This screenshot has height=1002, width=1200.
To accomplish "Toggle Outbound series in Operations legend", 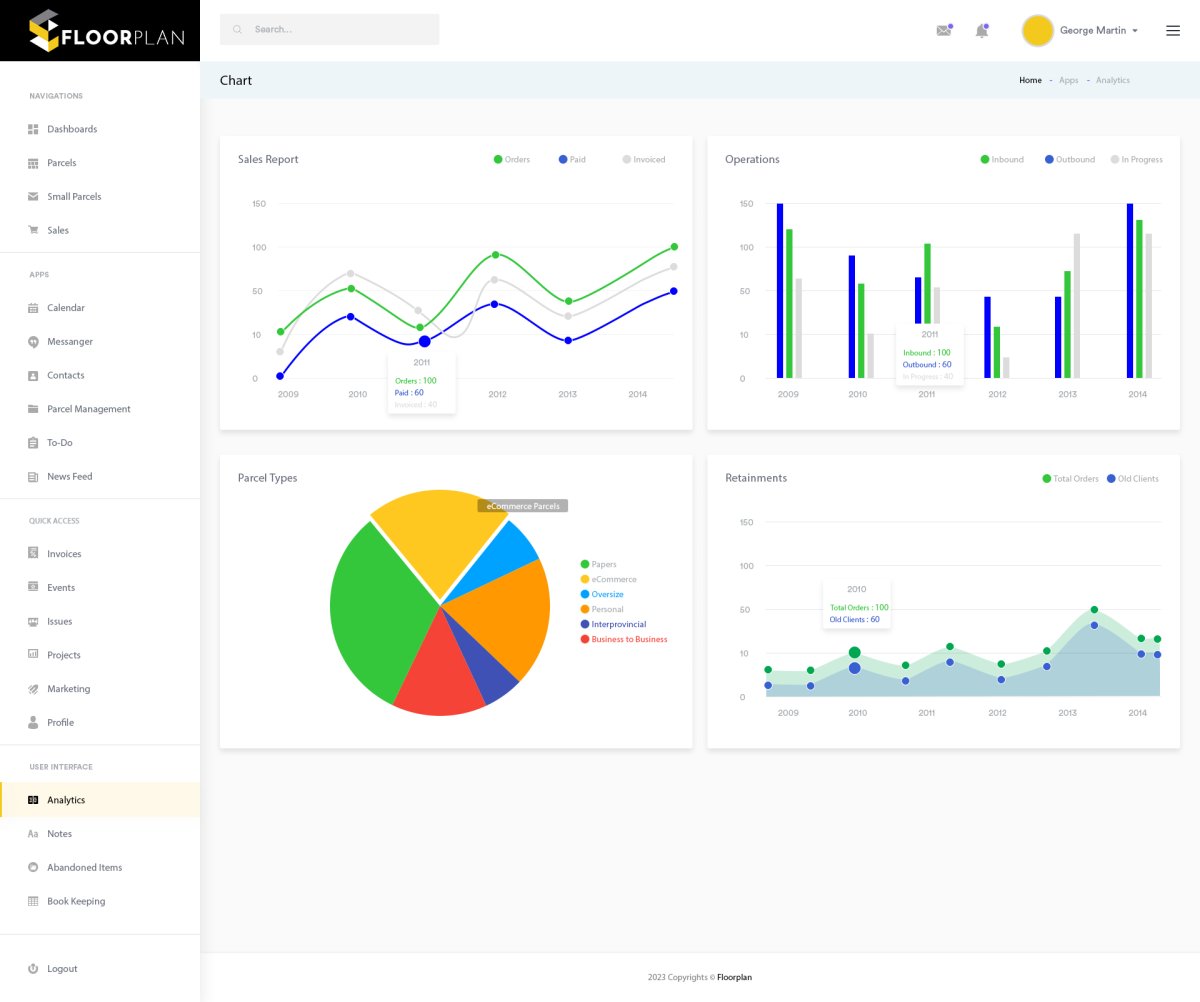I will (1069, 160).
